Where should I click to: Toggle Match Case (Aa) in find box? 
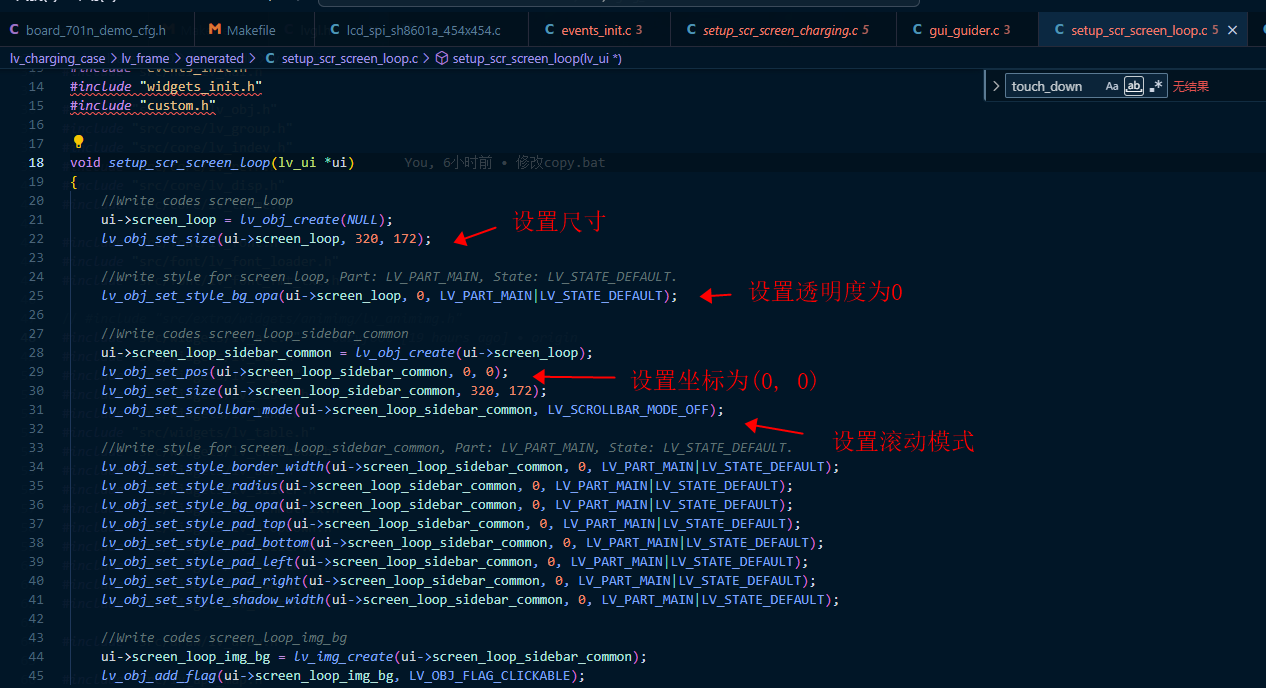click(1112, 86)
